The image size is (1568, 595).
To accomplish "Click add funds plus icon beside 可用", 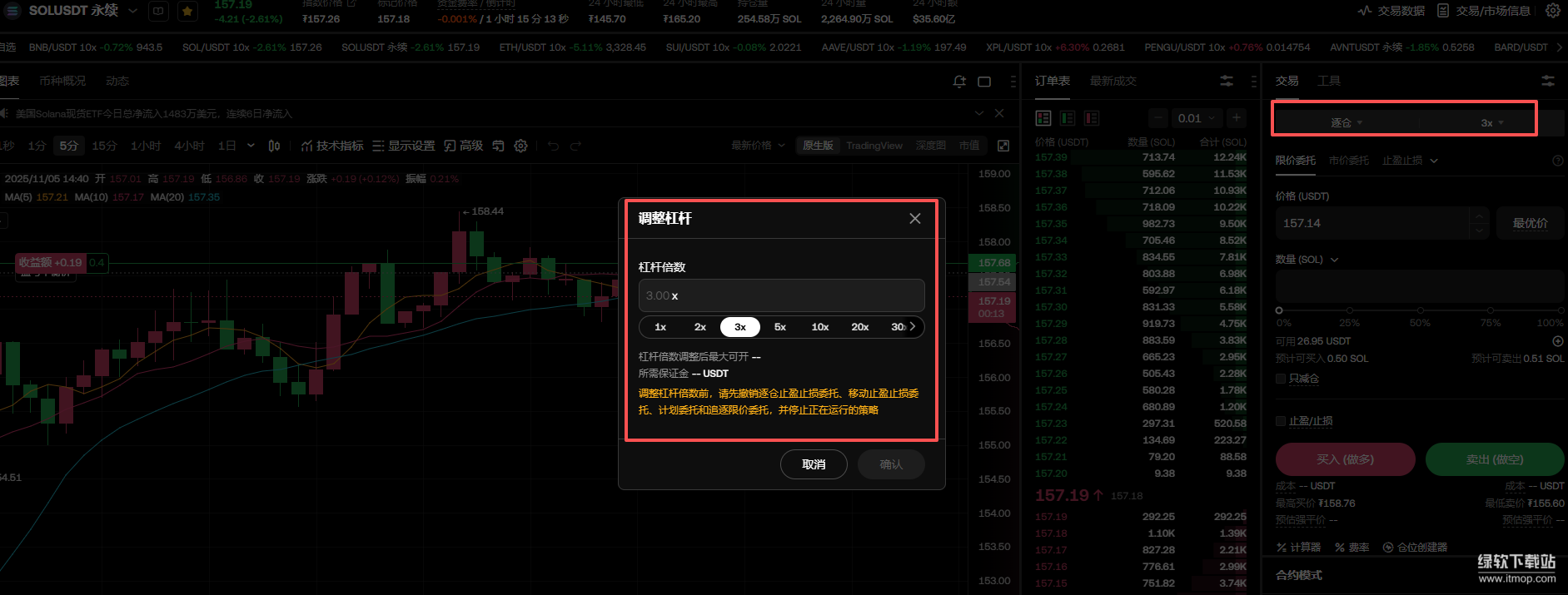I will point(1557,341).
